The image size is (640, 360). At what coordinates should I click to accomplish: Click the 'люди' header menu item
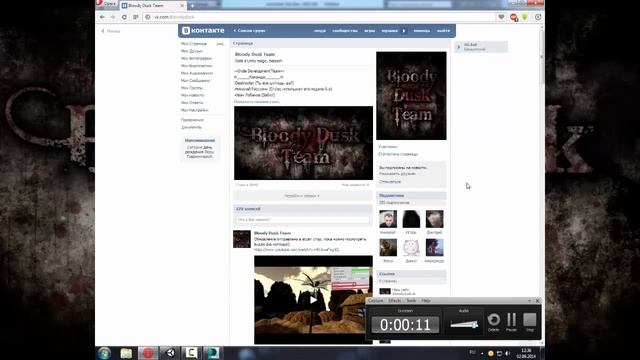click(320, 31)
